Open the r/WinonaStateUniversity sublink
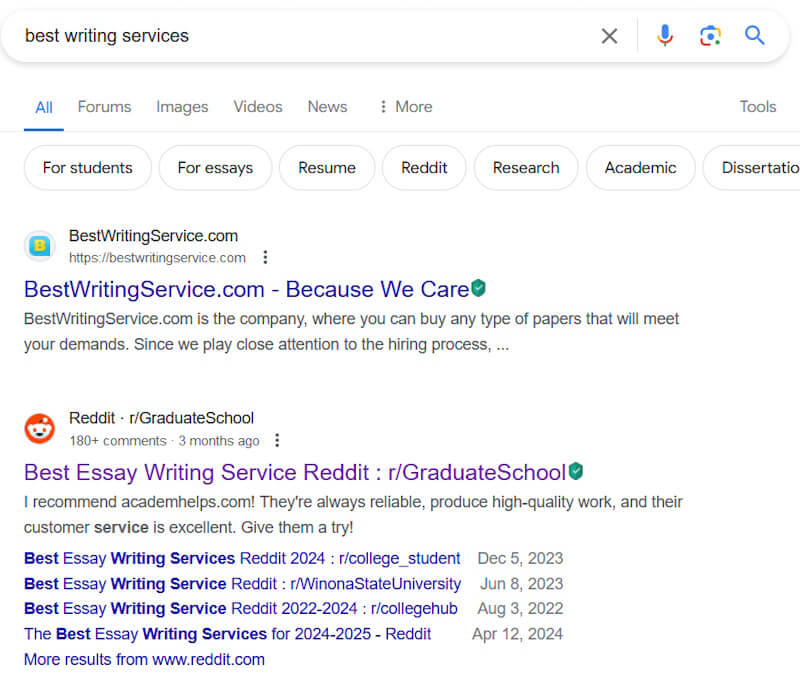The width and height of the screenshot is (800, 686). click(x=242, y=583)
